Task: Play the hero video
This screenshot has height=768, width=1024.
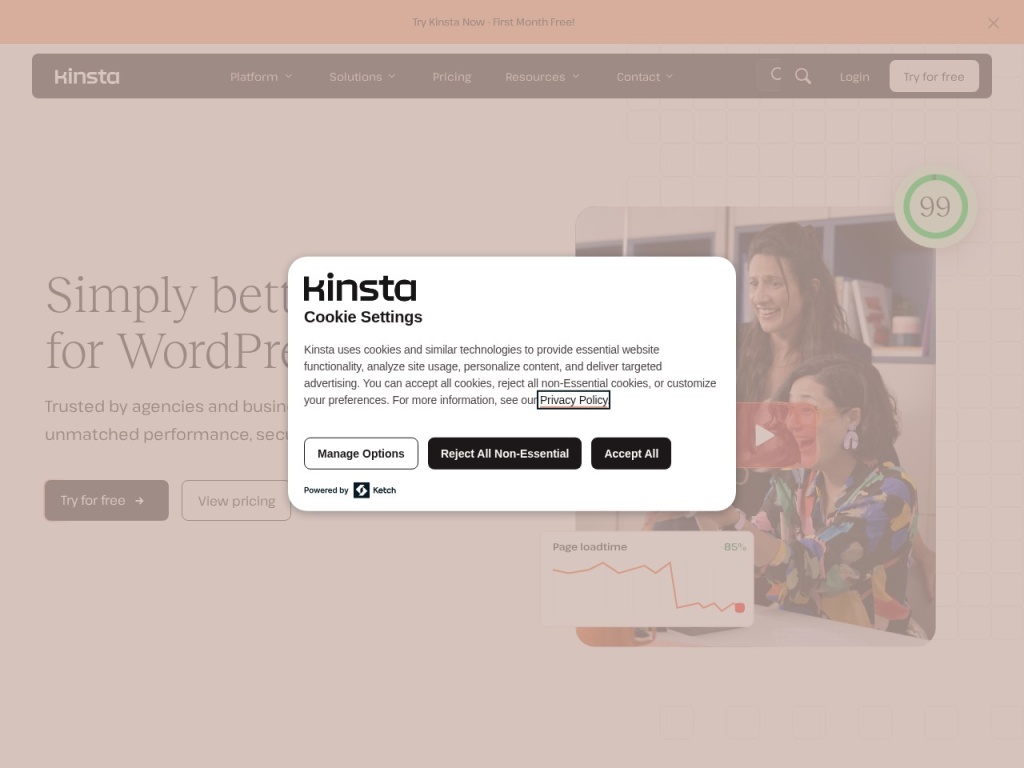Action: (x=763, y=435)
